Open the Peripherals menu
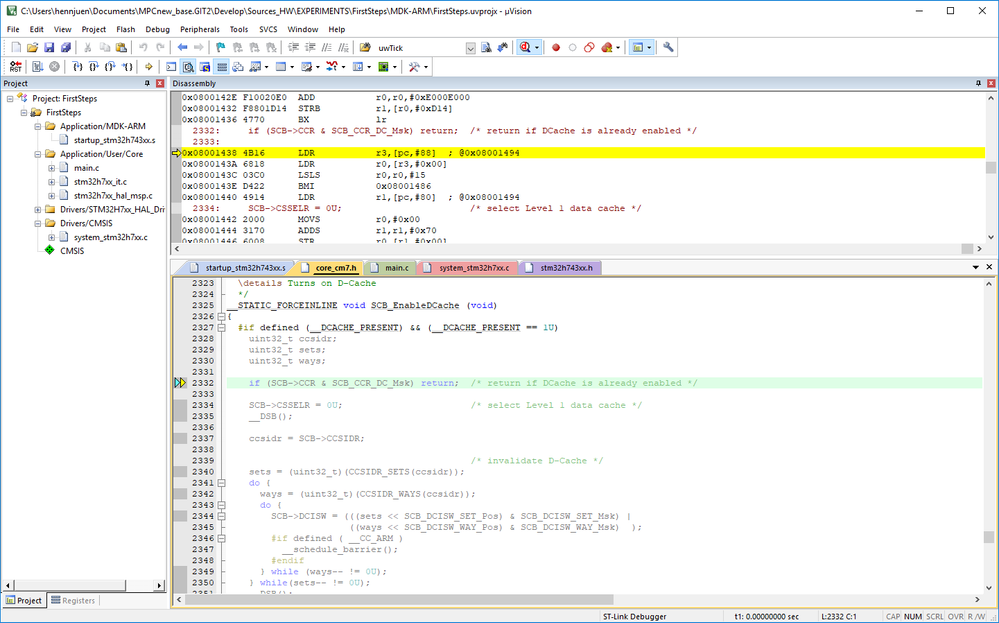 [199, 29]
